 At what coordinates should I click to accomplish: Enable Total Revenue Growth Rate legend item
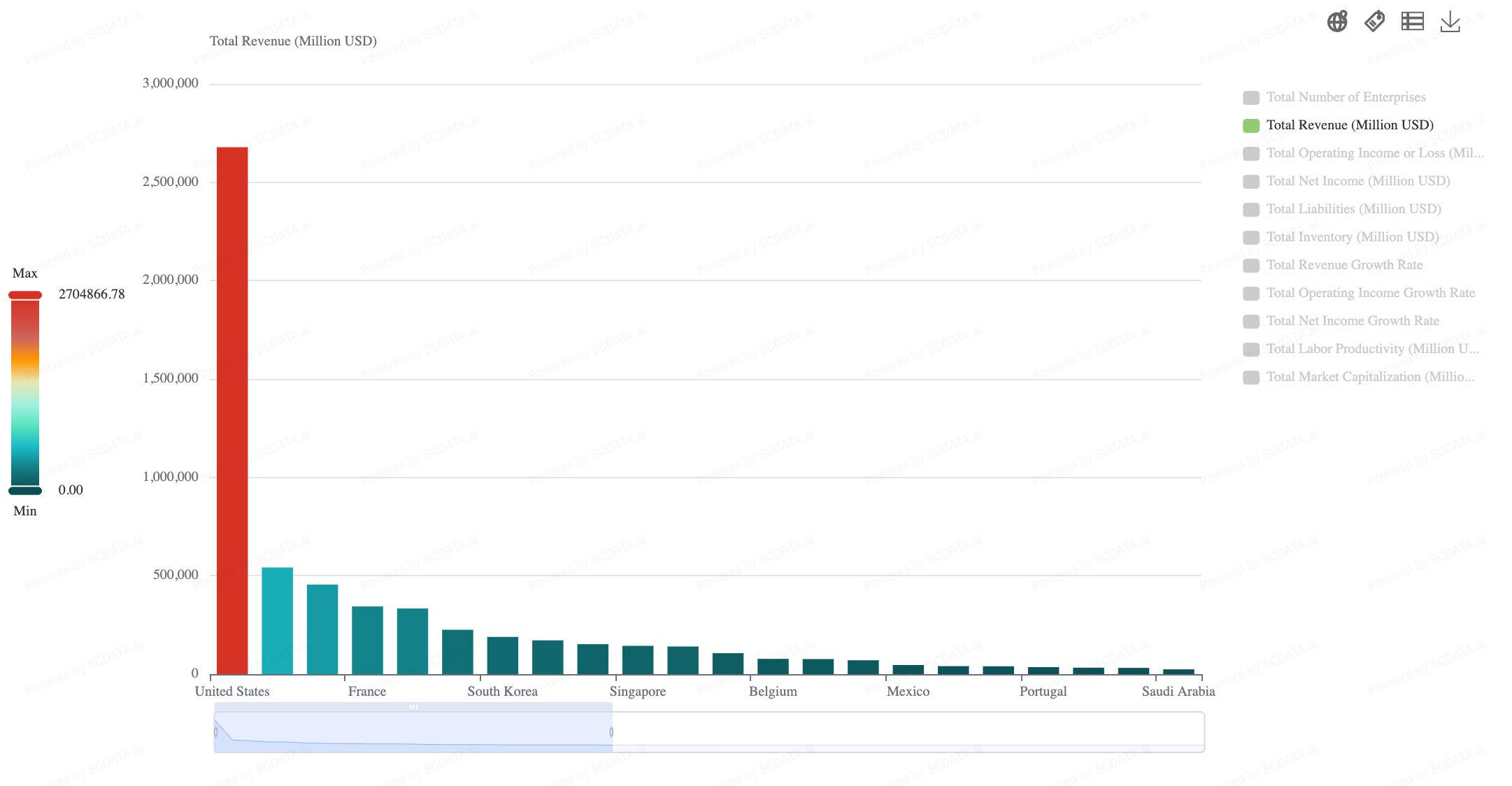1343,265
